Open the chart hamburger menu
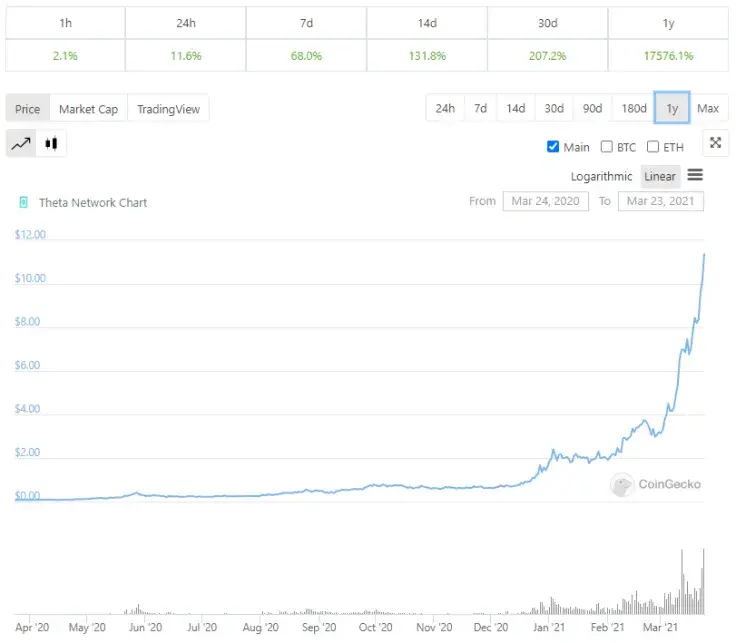The height and width of the screenshot is (643, 736). [695, 175]
